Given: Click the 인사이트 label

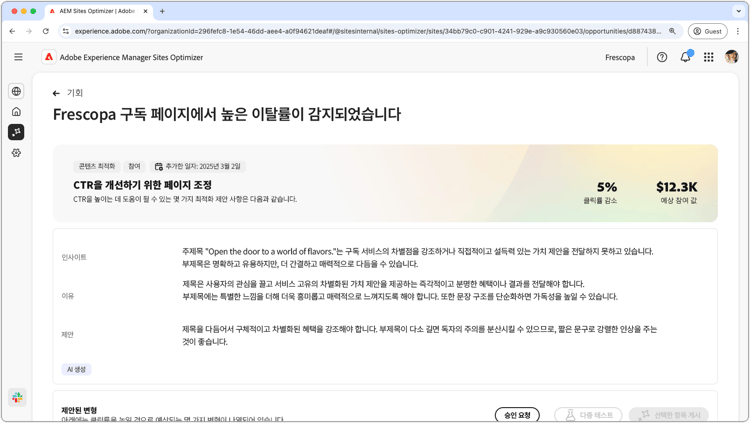Looking at the screenshot, I should click(x=74, y=257).
